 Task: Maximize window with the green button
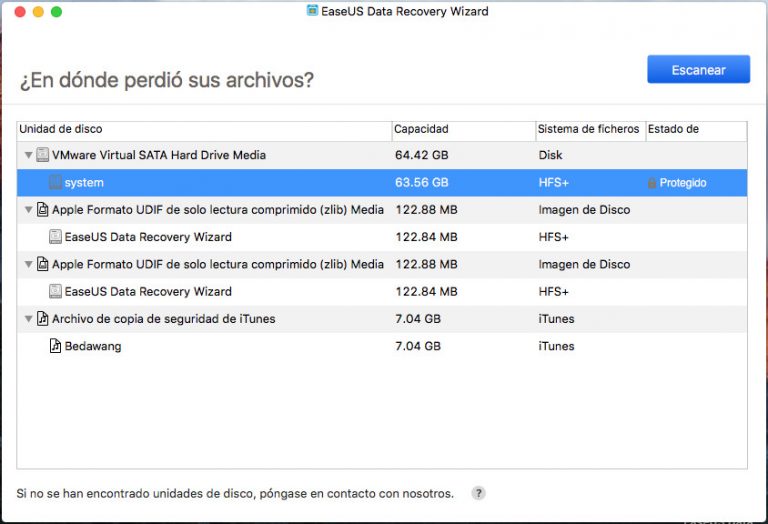(x=56, y=11)
